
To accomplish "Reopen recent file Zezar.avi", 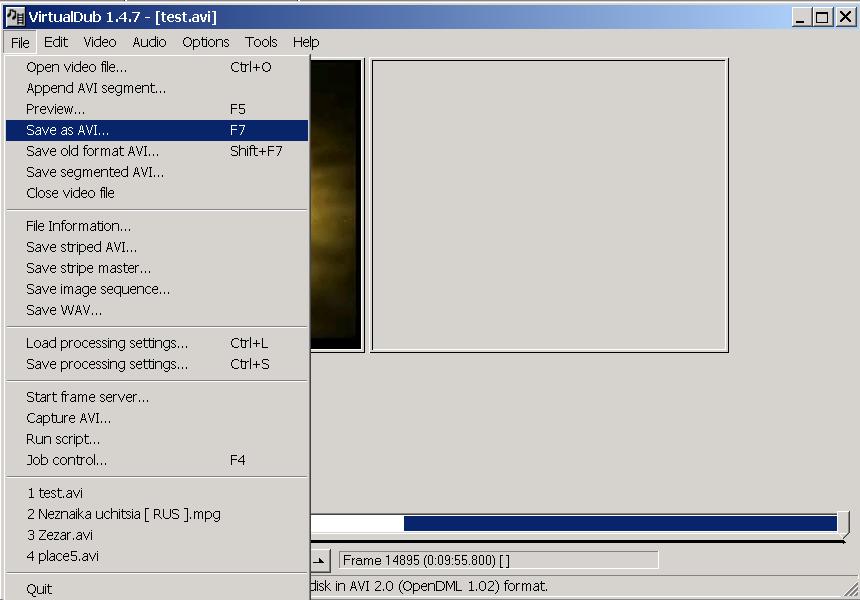I will click(60, 535).
